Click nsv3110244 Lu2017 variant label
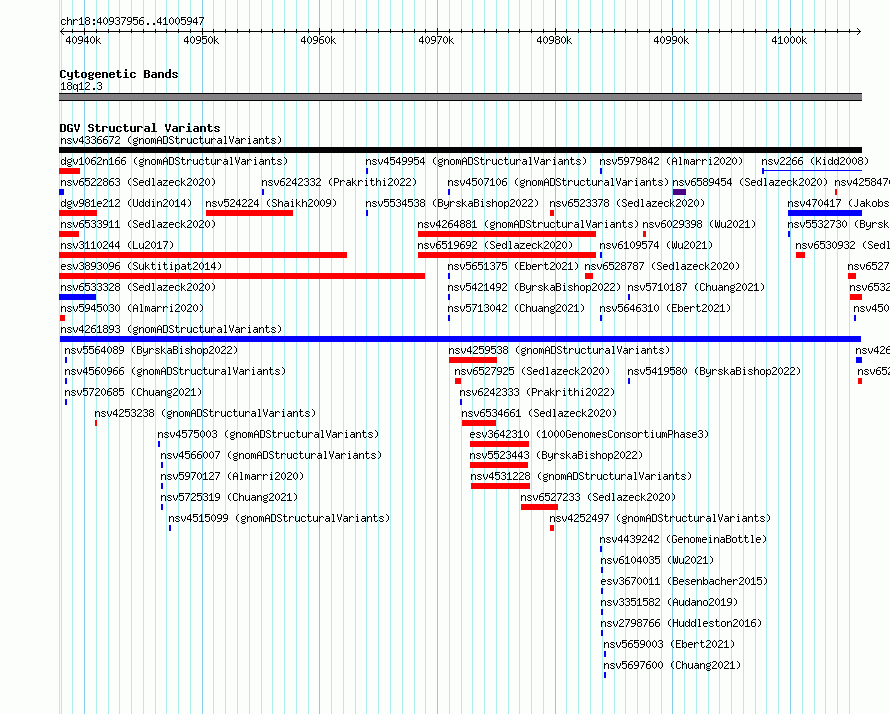Image resolution: width=890 pixels, height=714 pixels. click(117, 245)
